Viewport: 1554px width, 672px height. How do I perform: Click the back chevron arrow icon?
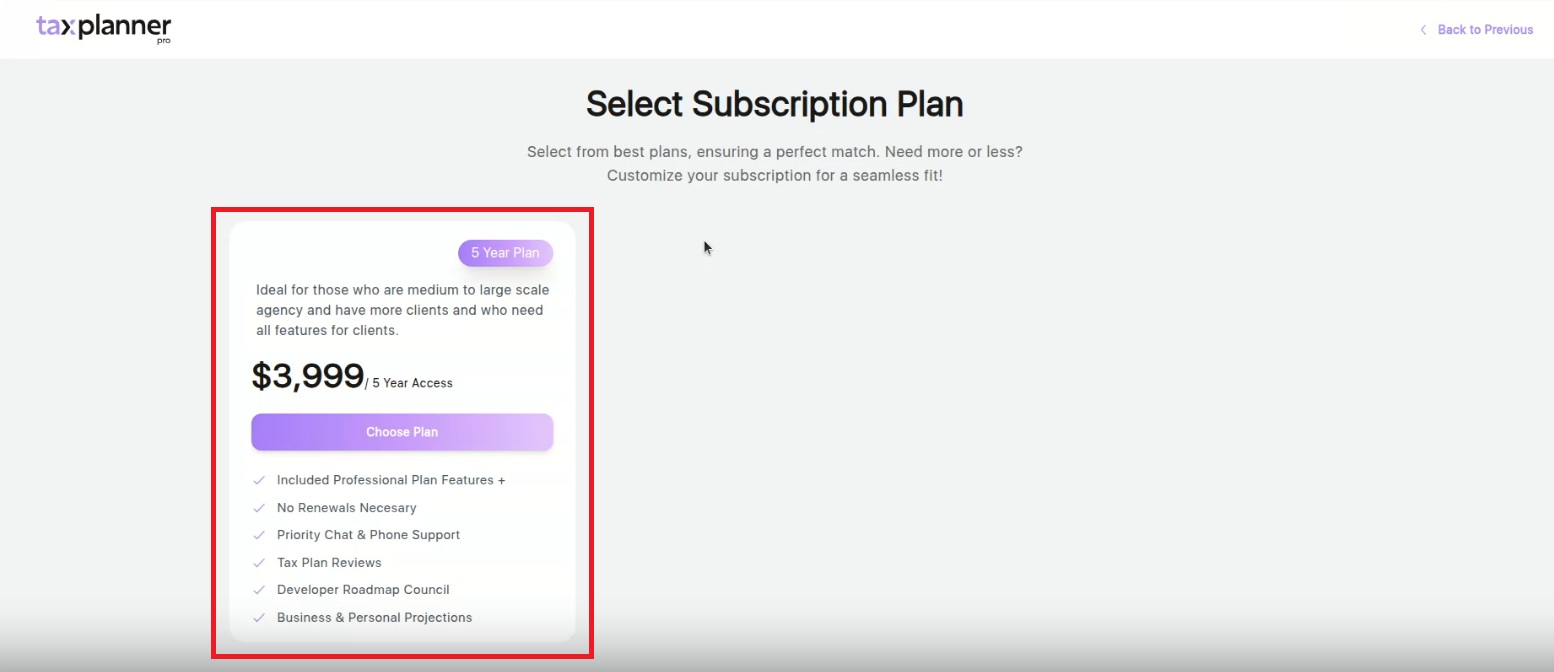tap(1423, 30)
